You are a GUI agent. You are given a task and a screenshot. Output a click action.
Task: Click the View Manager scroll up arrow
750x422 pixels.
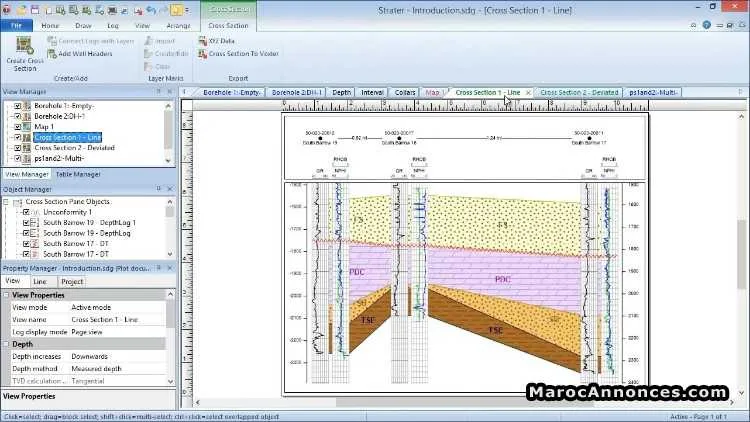tap(168, 106)
